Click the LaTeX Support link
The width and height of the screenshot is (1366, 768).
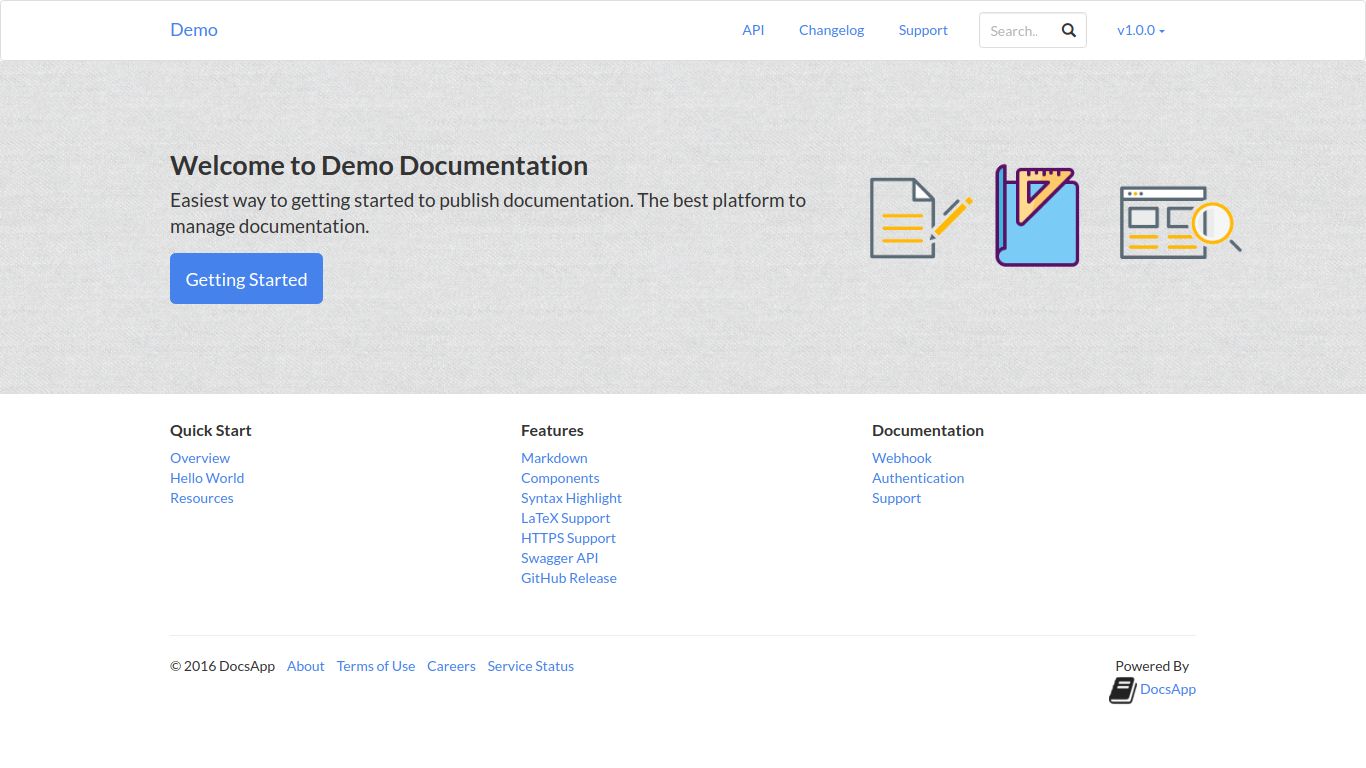tap(565, 518)
